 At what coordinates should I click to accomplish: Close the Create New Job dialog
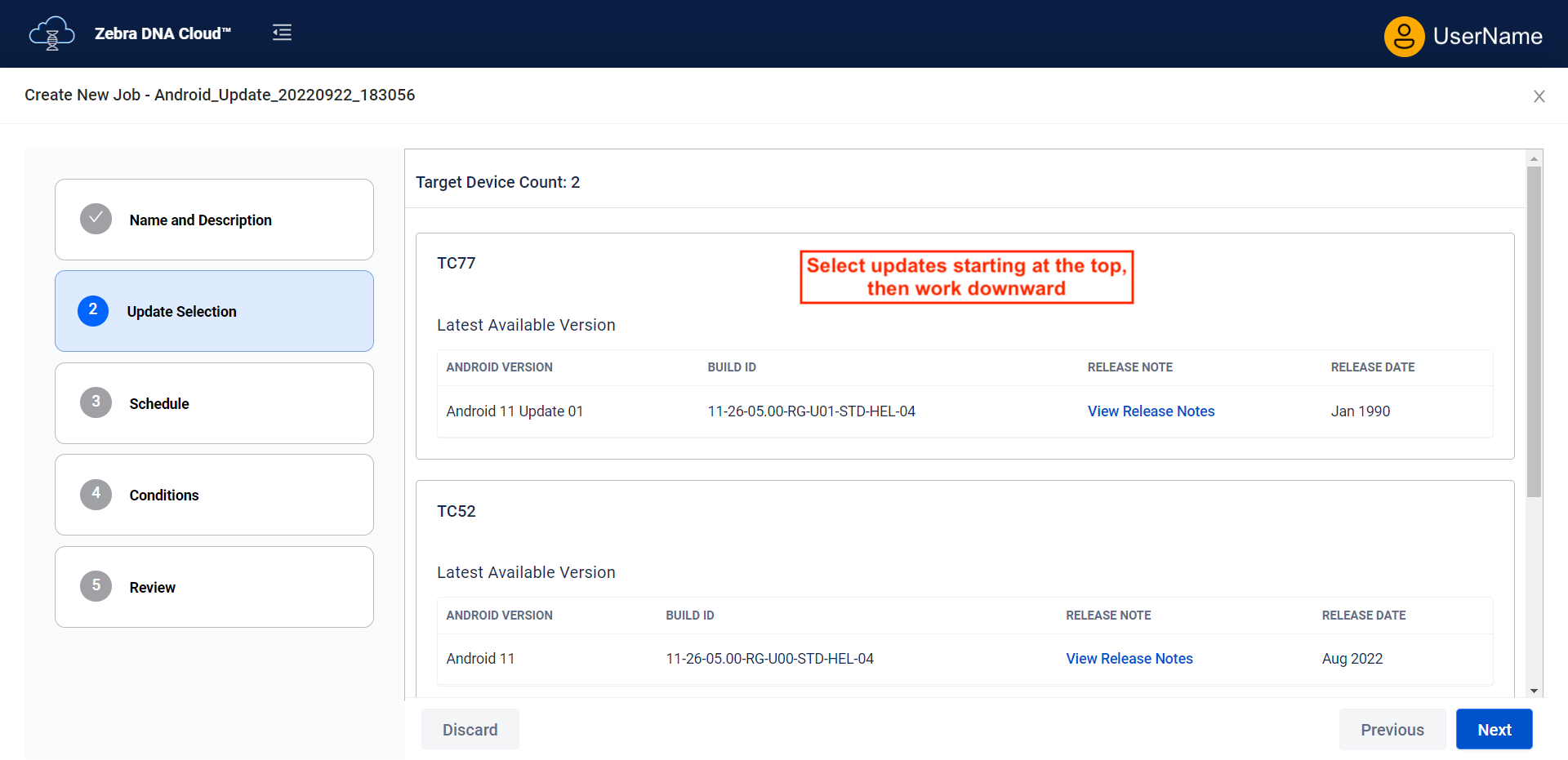[1539, 96]
